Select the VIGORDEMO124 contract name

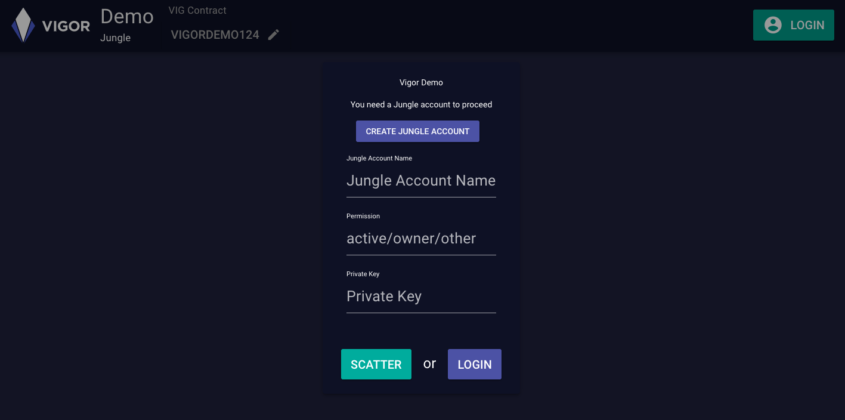(x=215, y=34)
